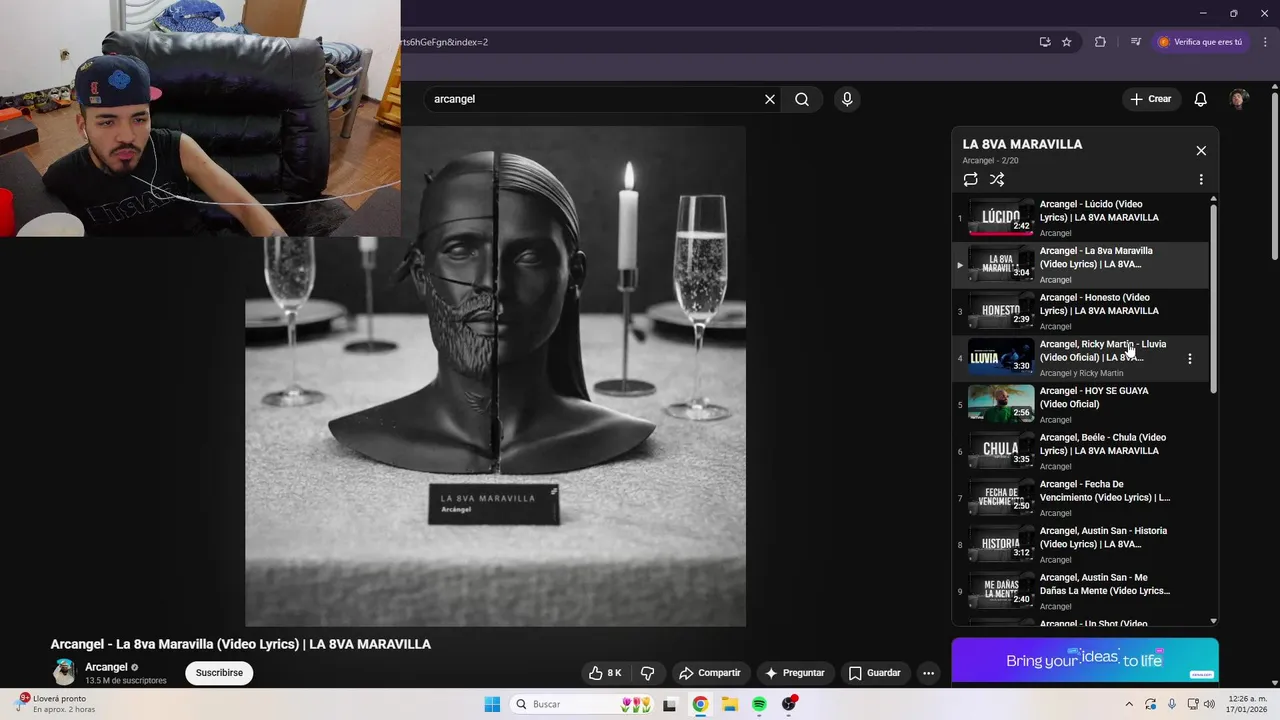Open the Windows Start menu
The height and width of the screenshot is (720, 1280).
coord(492,705)
